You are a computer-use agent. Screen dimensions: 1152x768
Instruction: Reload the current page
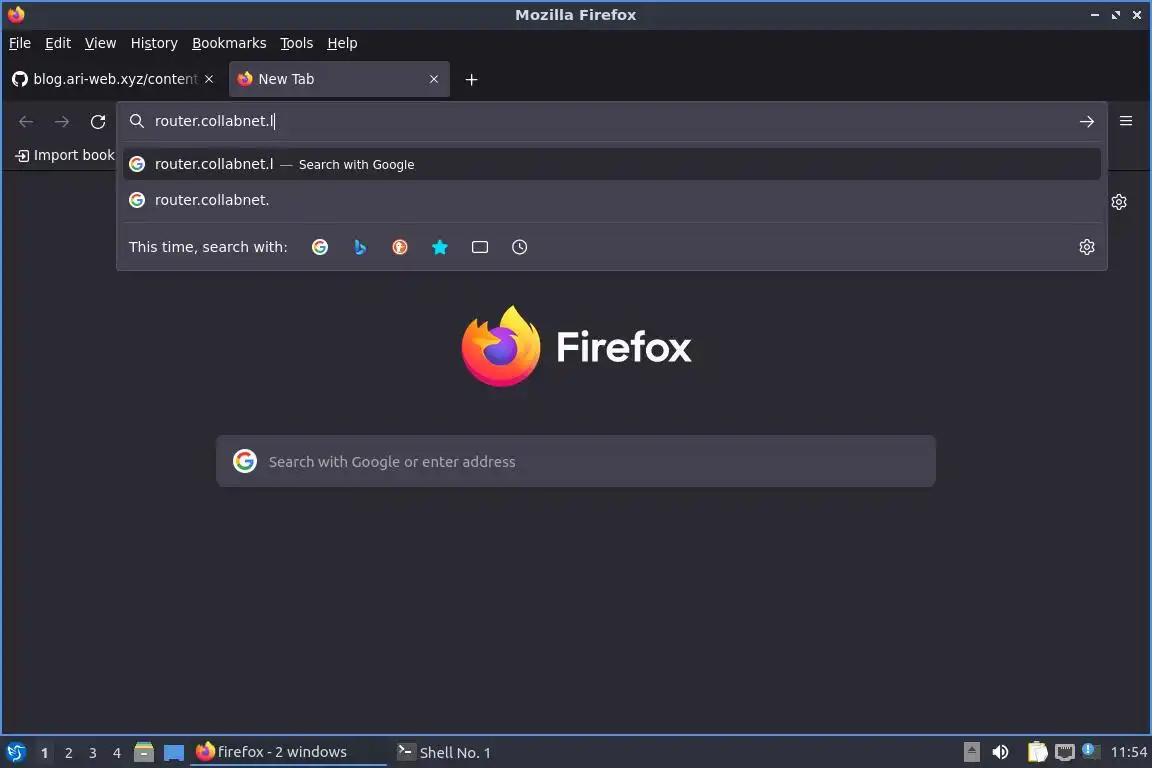coord(98,121)
